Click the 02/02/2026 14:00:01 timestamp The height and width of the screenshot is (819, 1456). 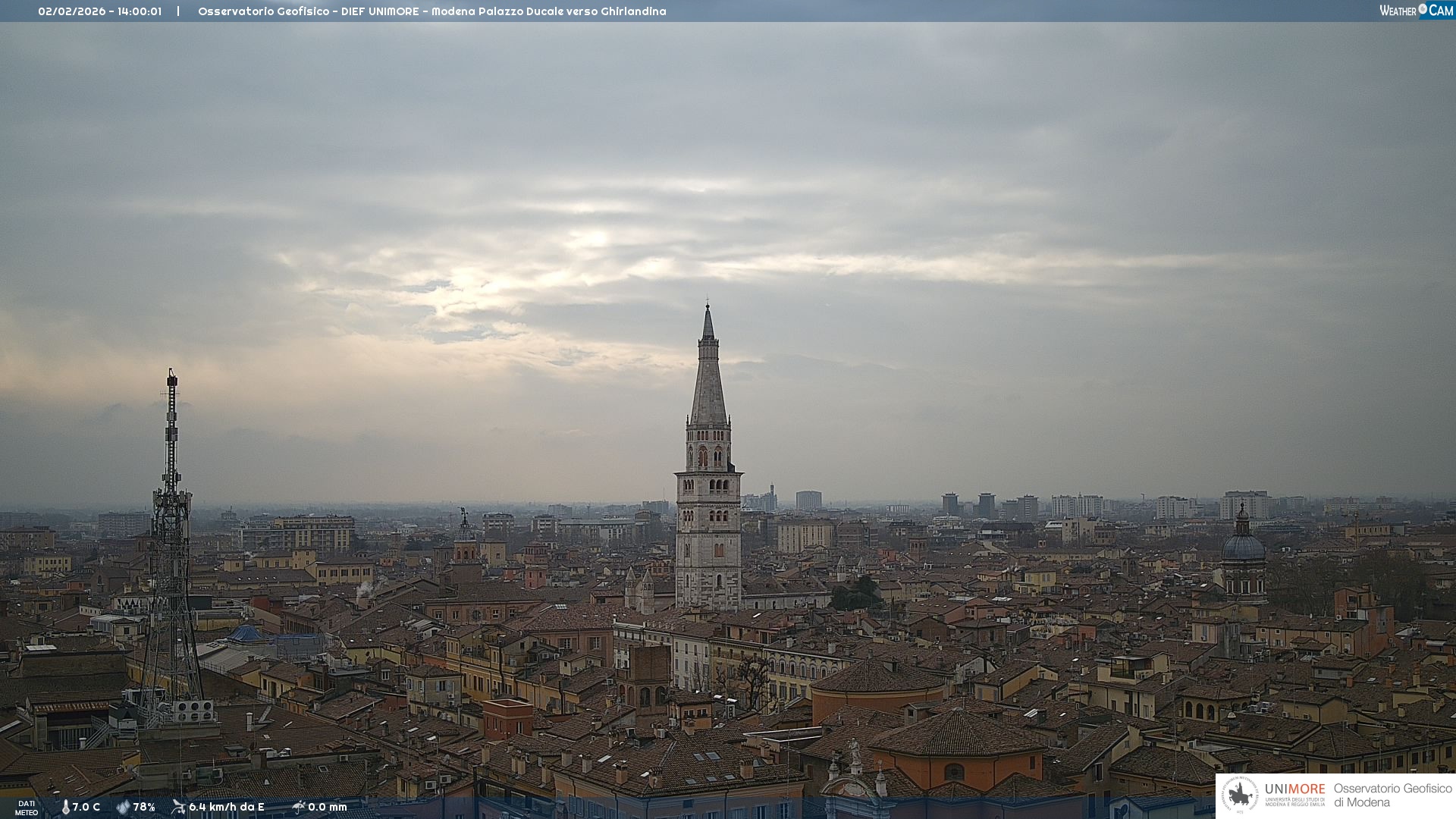click(100, 11)
